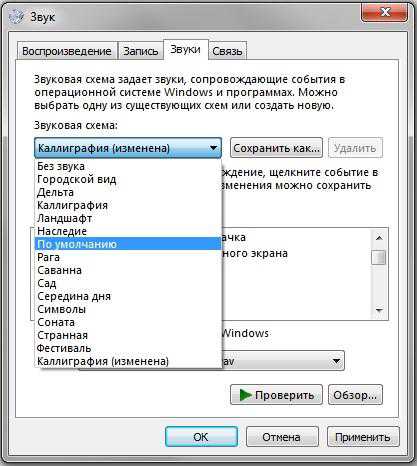Image resolution: width=417 pixels, height=466 pixels.
Task: Click the 'Сохранить как...' button
Action: click(276, 148)
